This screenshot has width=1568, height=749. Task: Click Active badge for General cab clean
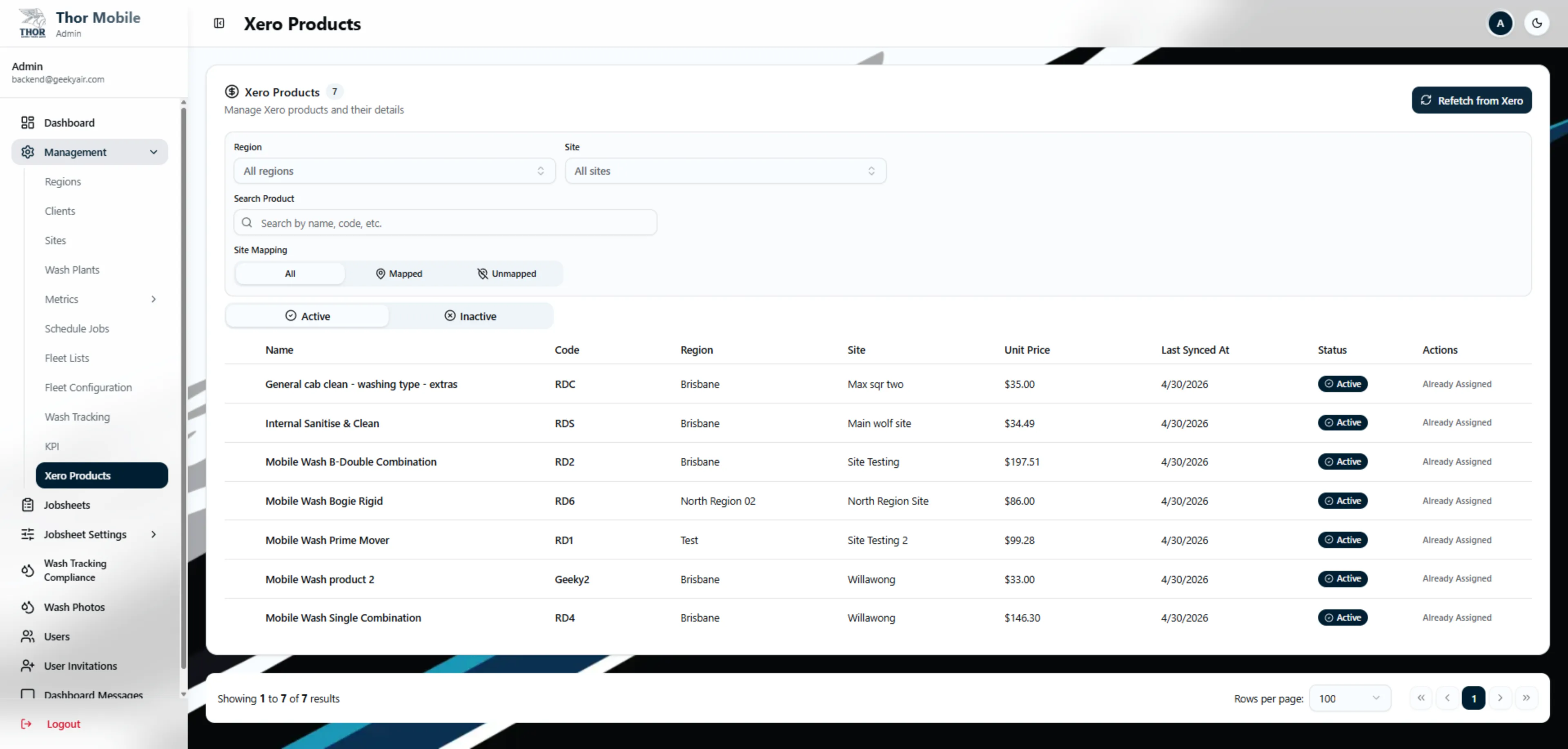coord(1342,383)
